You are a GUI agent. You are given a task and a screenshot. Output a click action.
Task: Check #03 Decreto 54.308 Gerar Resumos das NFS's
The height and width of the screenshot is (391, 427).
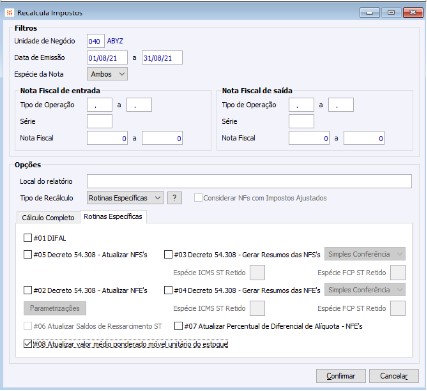point(168,255)
